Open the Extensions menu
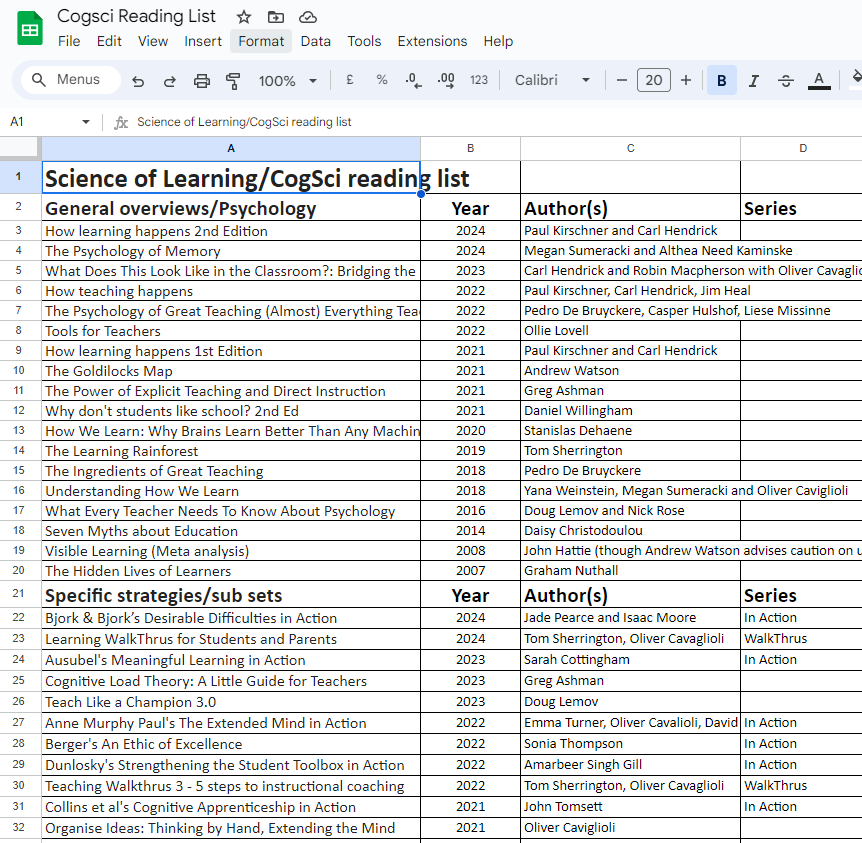Viewport: 862px width, 843px height. (432, 41)
